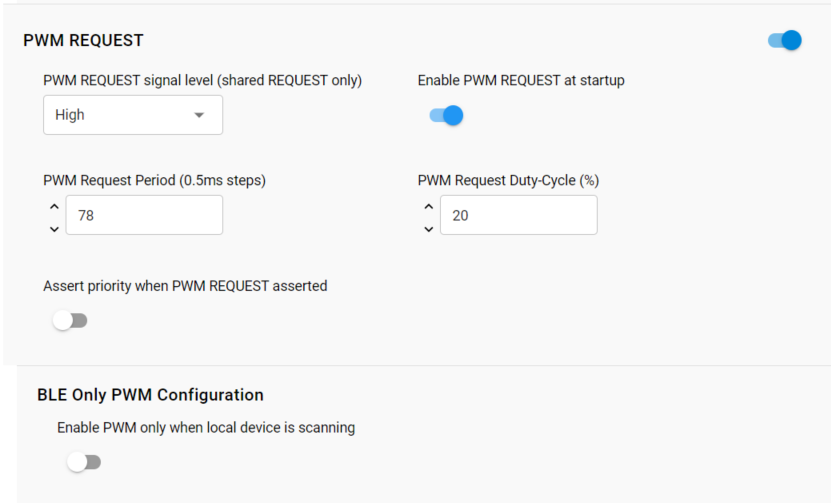This screenshot has height=503, width=831.
Task: Click the Enable PWM only when scanning label
Action: pyautogui.click(x=206, y=427)
